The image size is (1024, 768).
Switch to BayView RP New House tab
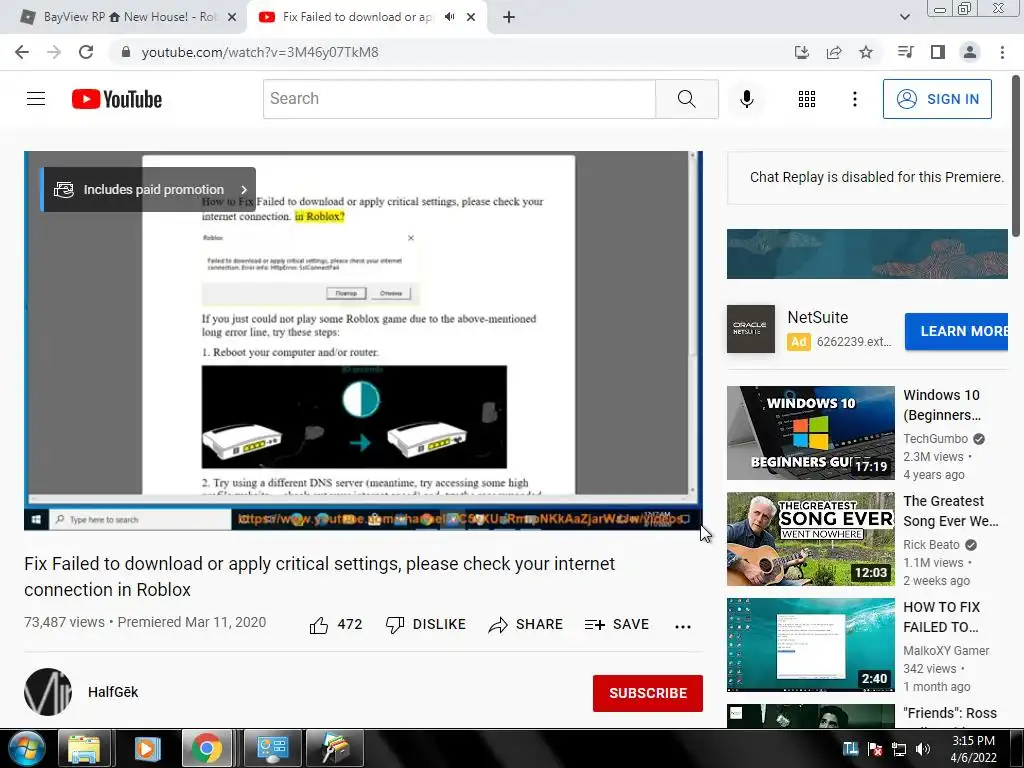click(127, 17)
